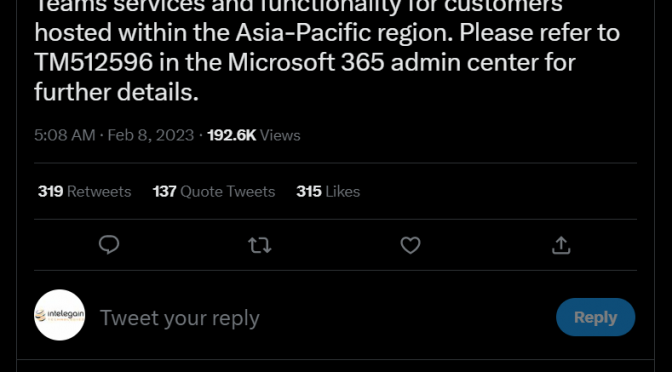This screenshot has width=672, height=372.
Task: Click the Feb 8, 2023 date
Action: point(150,135)
